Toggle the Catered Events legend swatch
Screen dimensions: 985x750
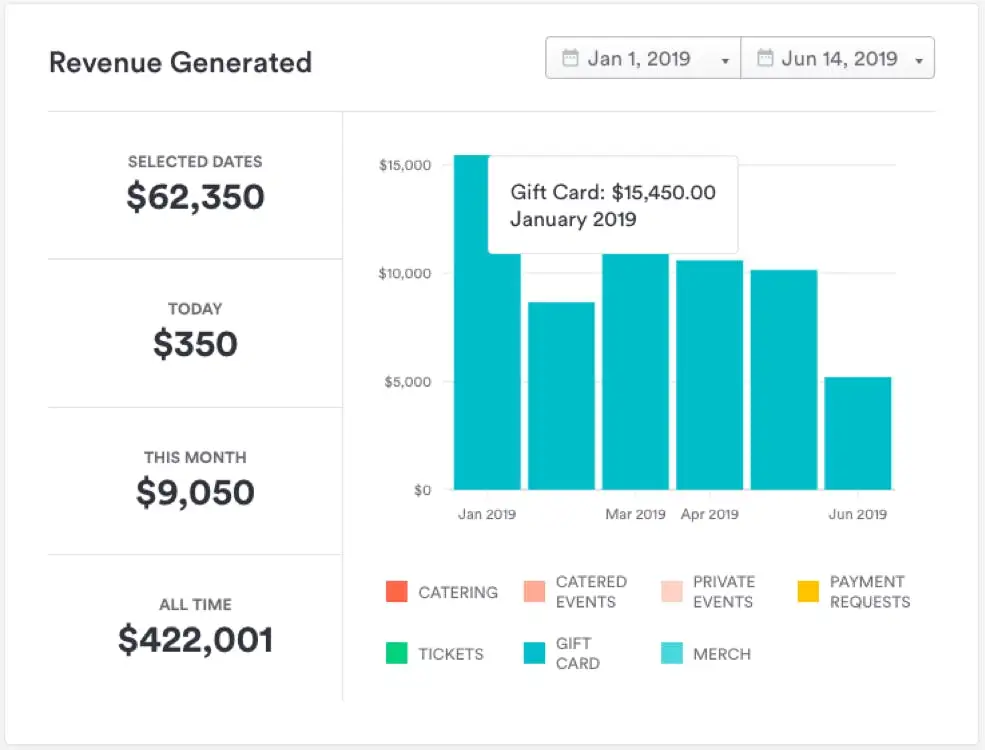click(x=535, y=592)
